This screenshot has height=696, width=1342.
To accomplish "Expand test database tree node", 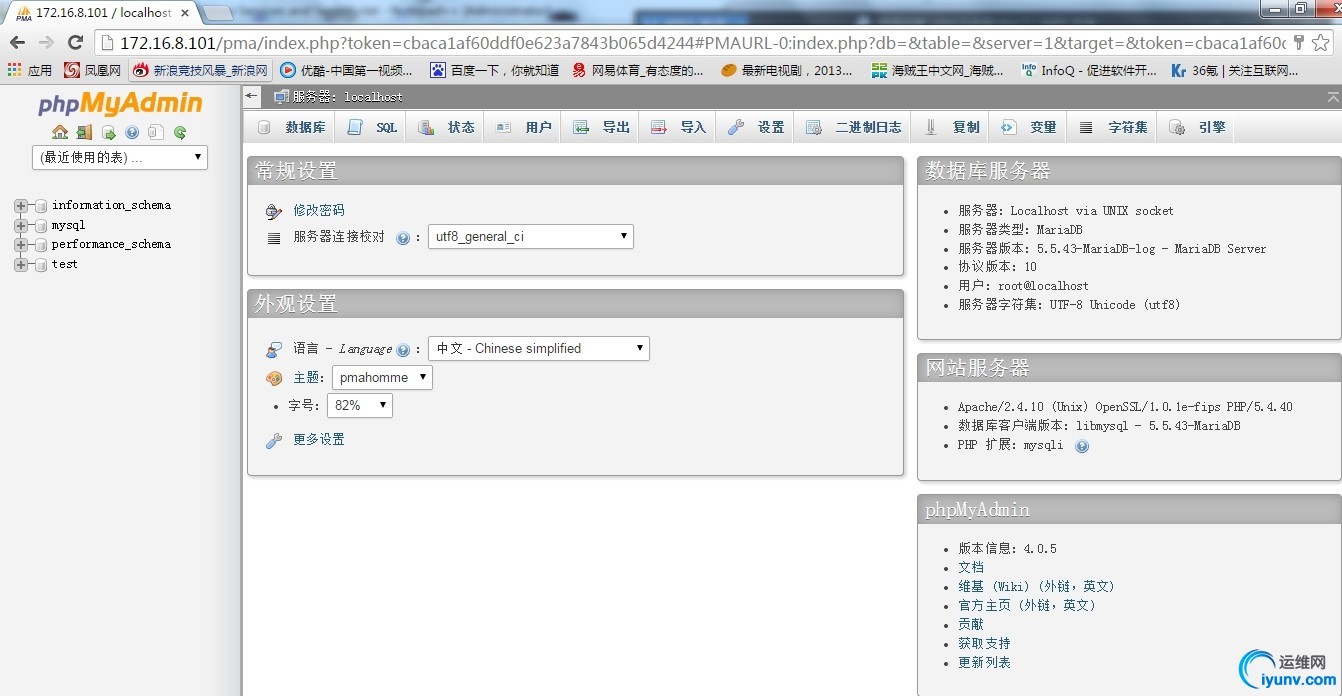I will pos(21,265).
